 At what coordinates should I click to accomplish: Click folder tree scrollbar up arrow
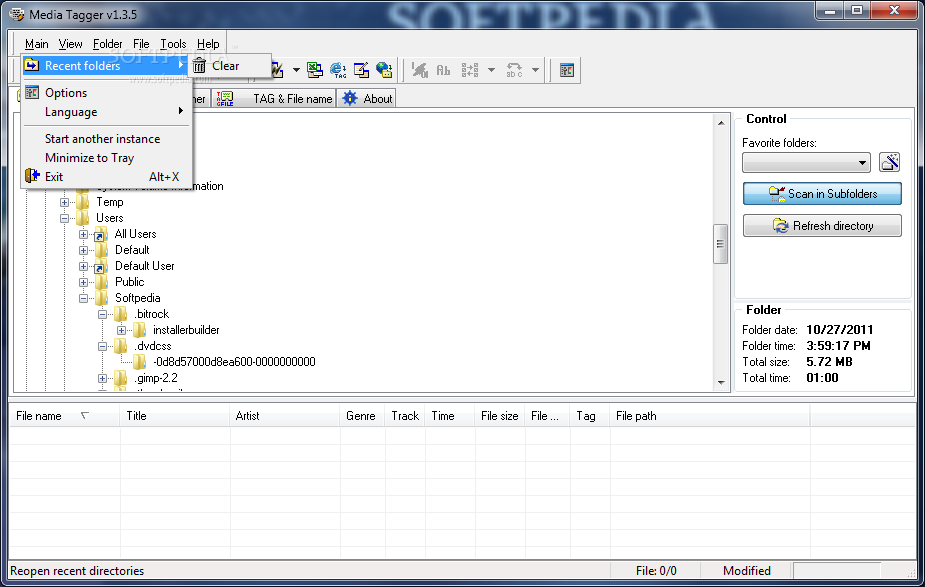[x=721, y=123]
